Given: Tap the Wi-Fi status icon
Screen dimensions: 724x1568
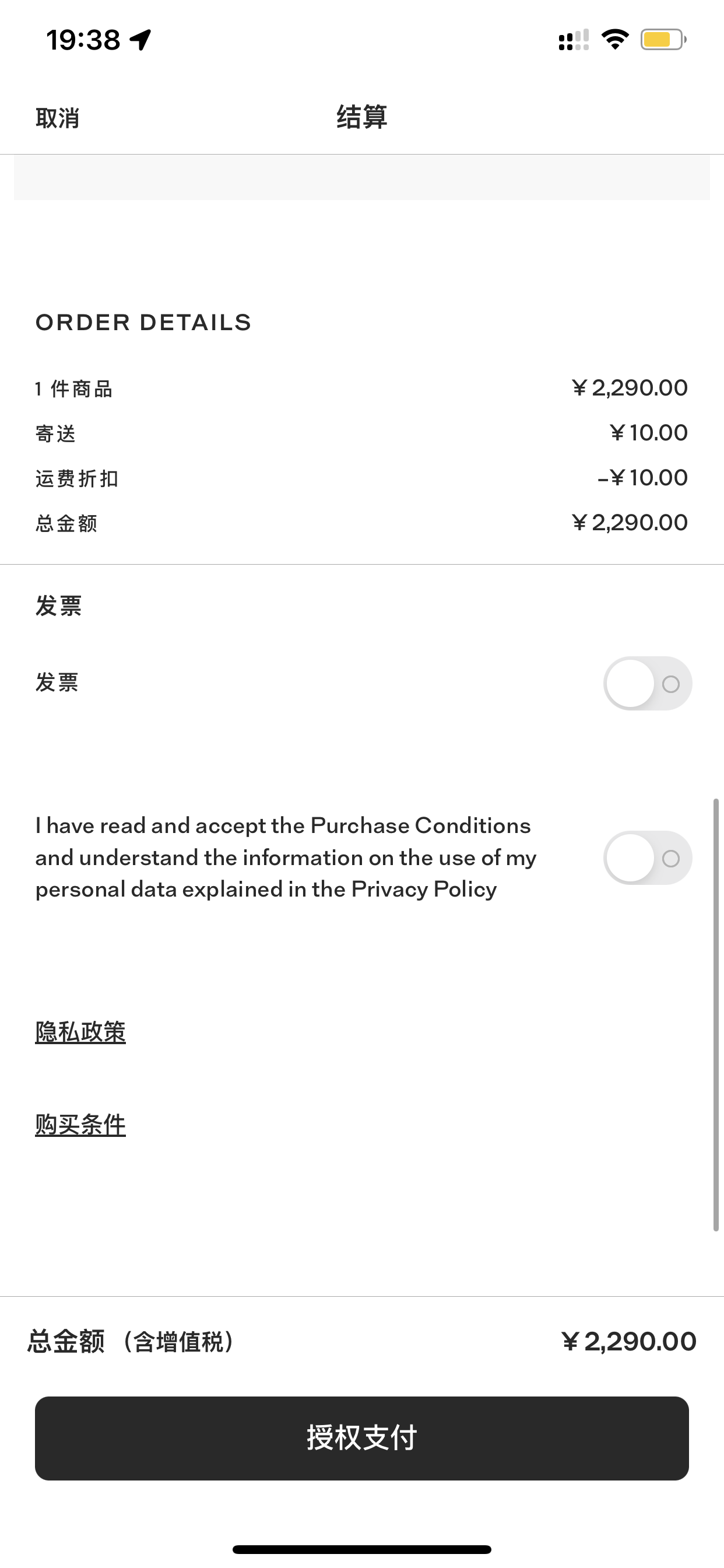Looking at the screenshot, I should (615, 40).
